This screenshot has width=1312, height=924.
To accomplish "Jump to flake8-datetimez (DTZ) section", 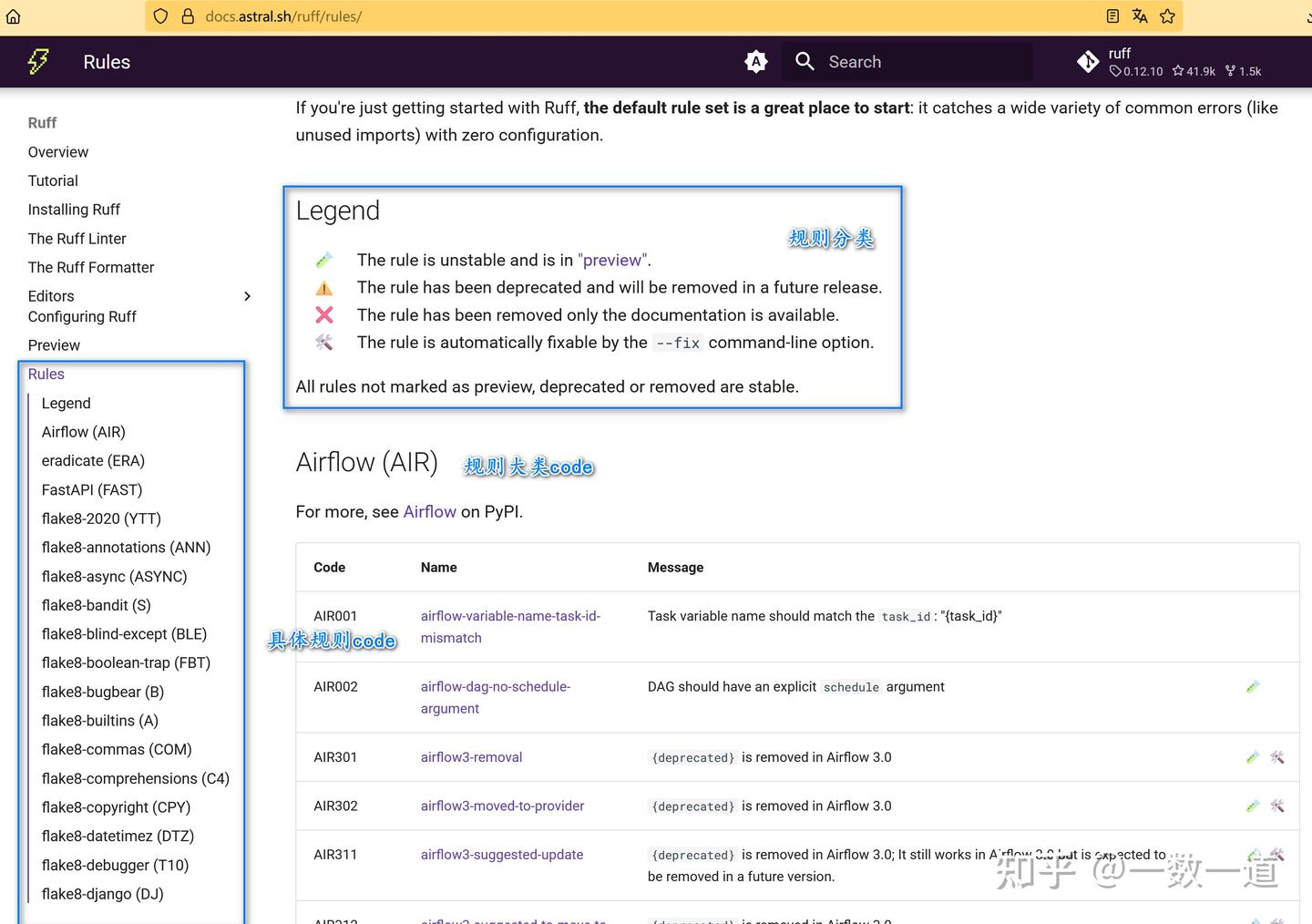I will coord(118,836).
